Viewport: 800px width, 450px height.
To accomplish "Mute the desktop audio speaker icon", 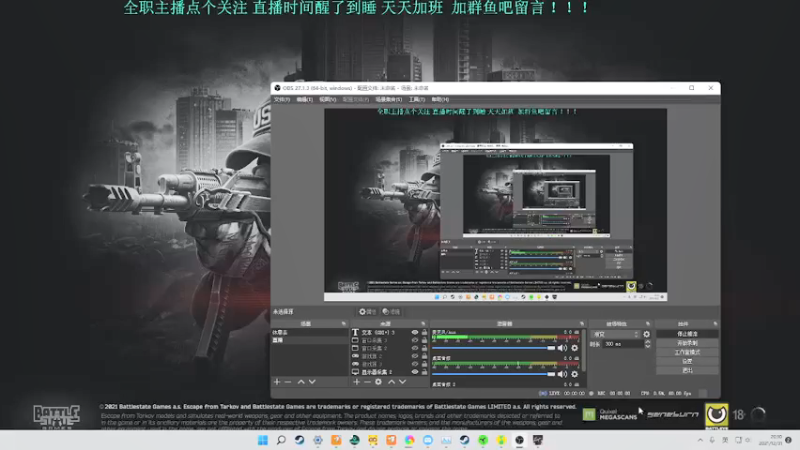I will (x=562, y=374).
